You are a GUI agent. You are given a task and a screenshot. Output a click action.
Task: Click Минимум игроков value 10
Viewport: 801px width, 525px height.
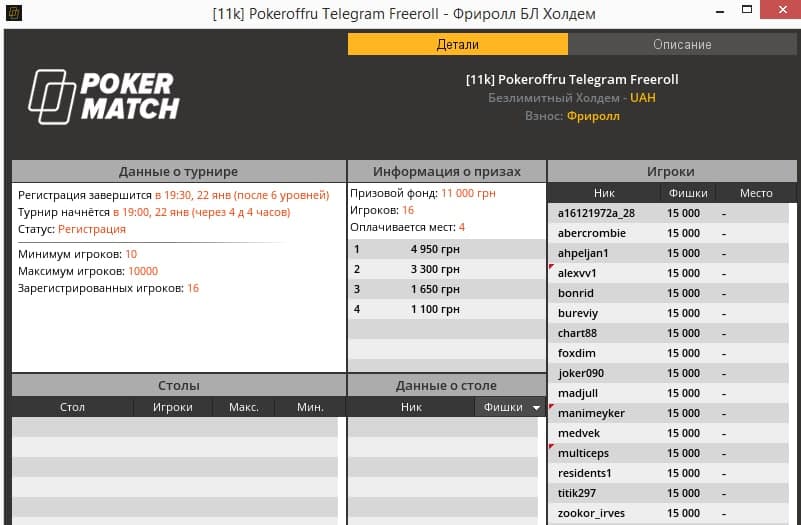[x=131, y=254]
